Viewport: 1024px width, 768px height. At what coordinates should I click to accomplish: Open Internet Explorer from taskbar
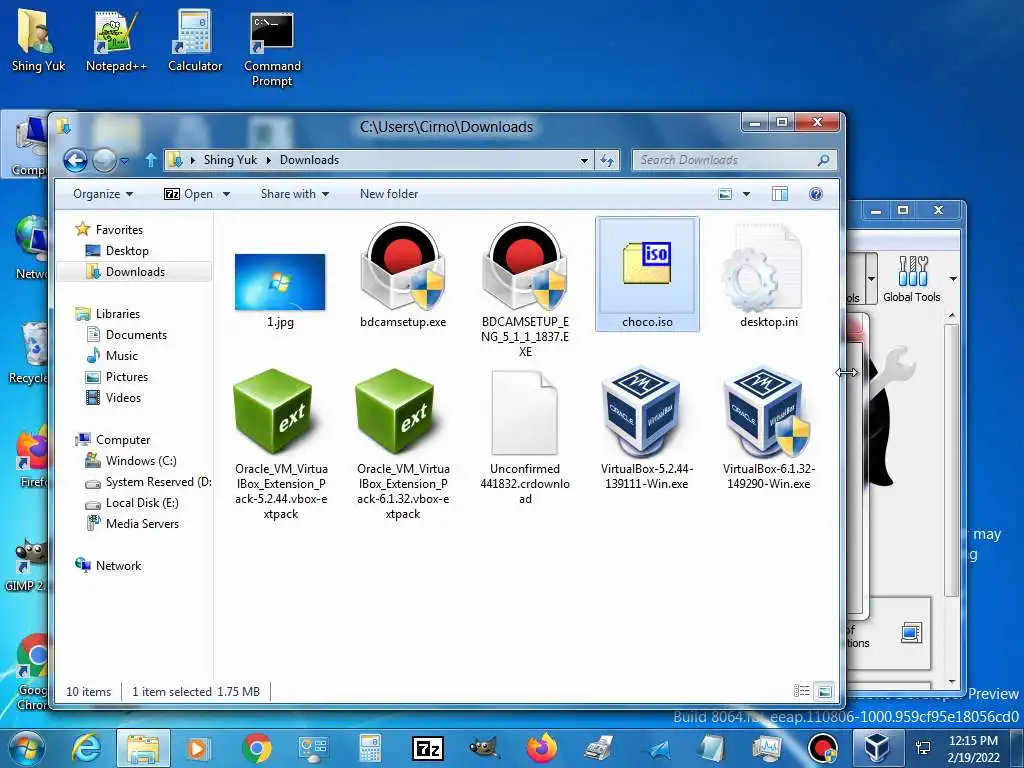click(86, 748)
